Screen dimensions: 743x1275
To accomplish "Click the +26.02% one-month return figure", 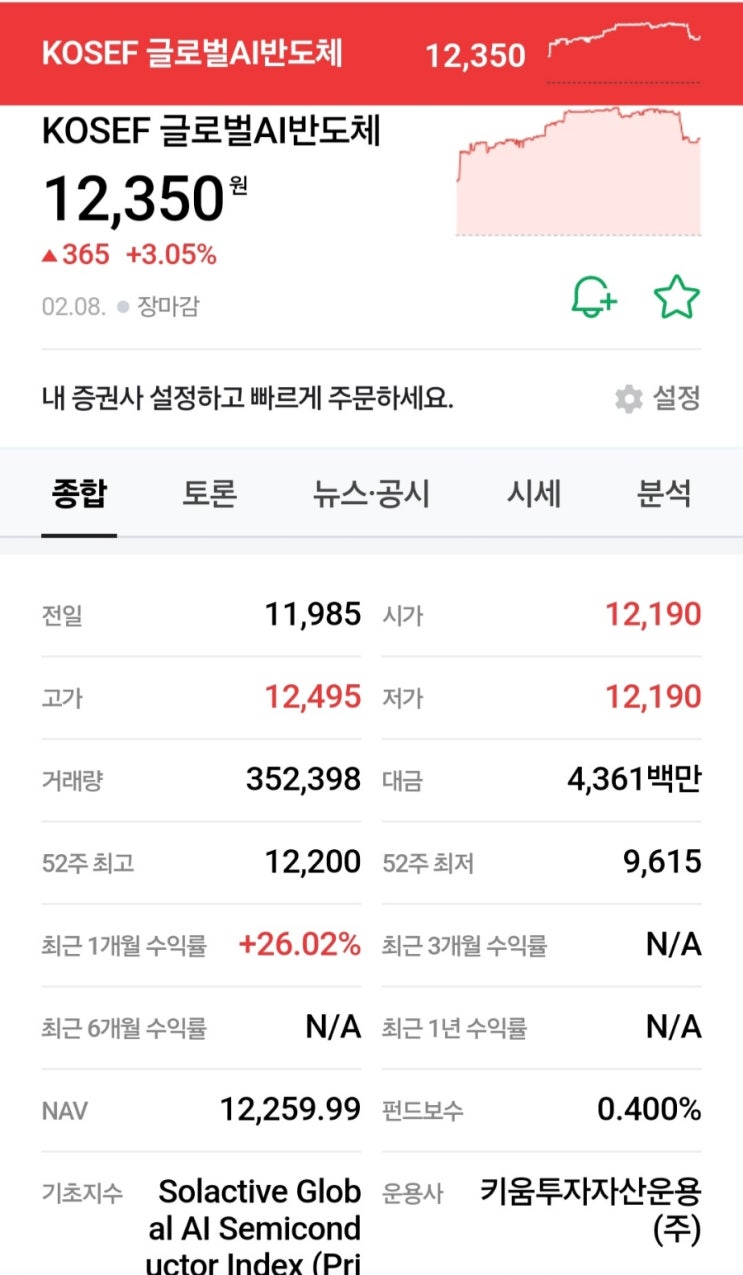I will (302, 943).
